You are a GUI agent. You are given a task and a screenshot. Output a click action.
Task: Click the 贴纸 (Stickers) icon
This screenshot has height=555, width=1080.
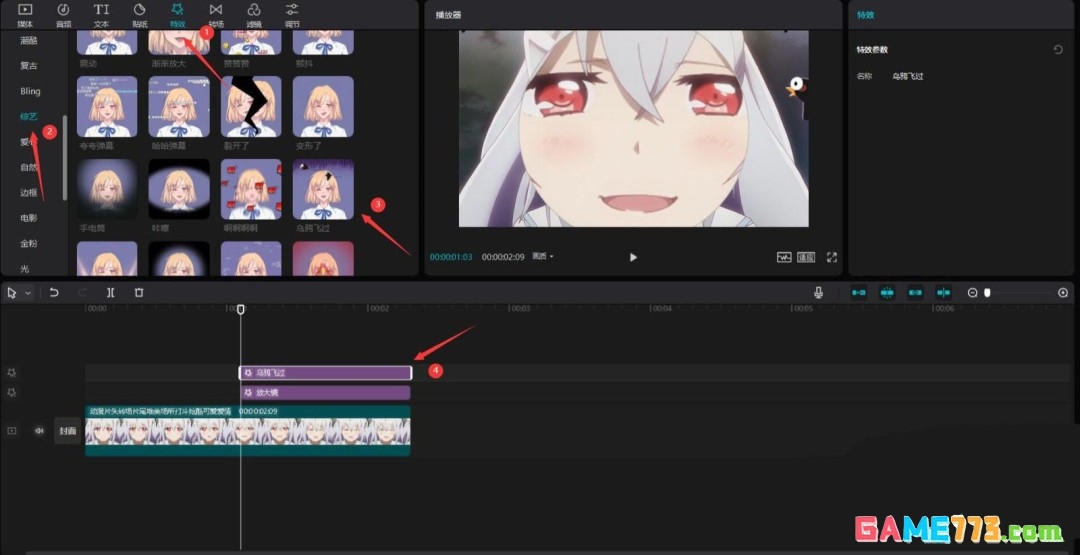click(x=139, y=14)
